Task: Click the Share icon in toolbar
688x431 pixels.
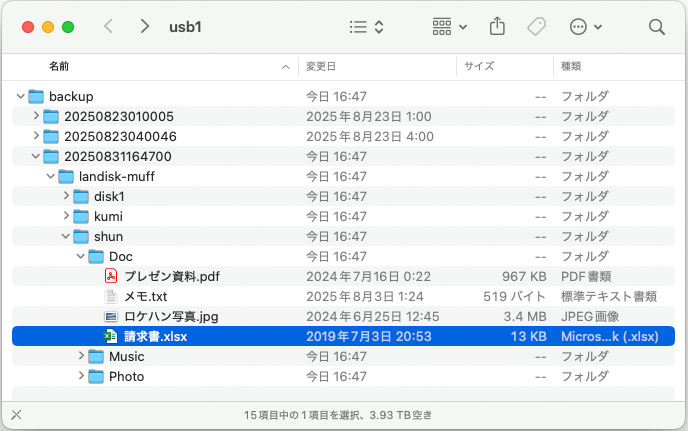Action: click(497, 26)
